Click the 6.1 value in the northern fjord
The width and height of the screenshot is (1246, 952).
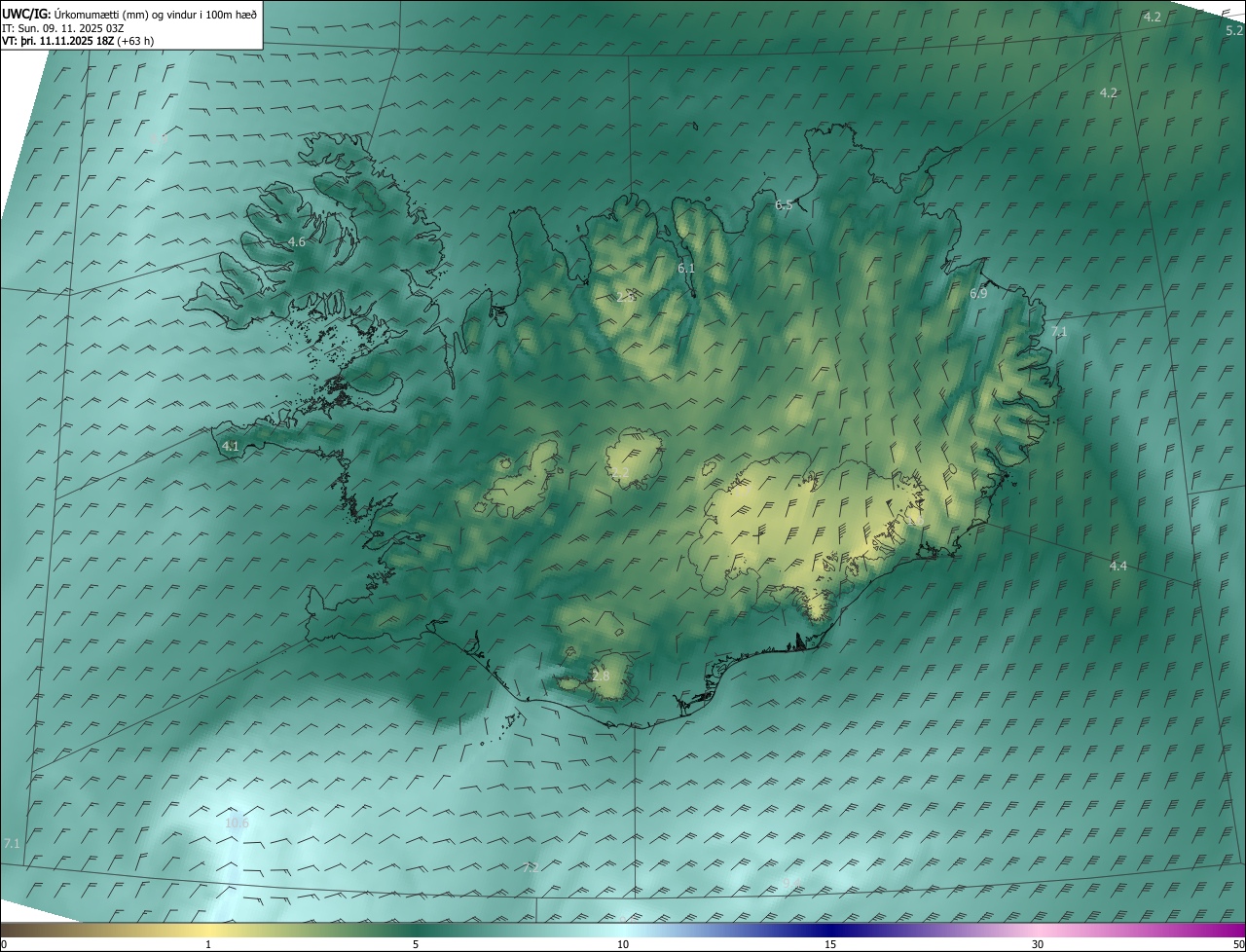(x=686, y=268)
